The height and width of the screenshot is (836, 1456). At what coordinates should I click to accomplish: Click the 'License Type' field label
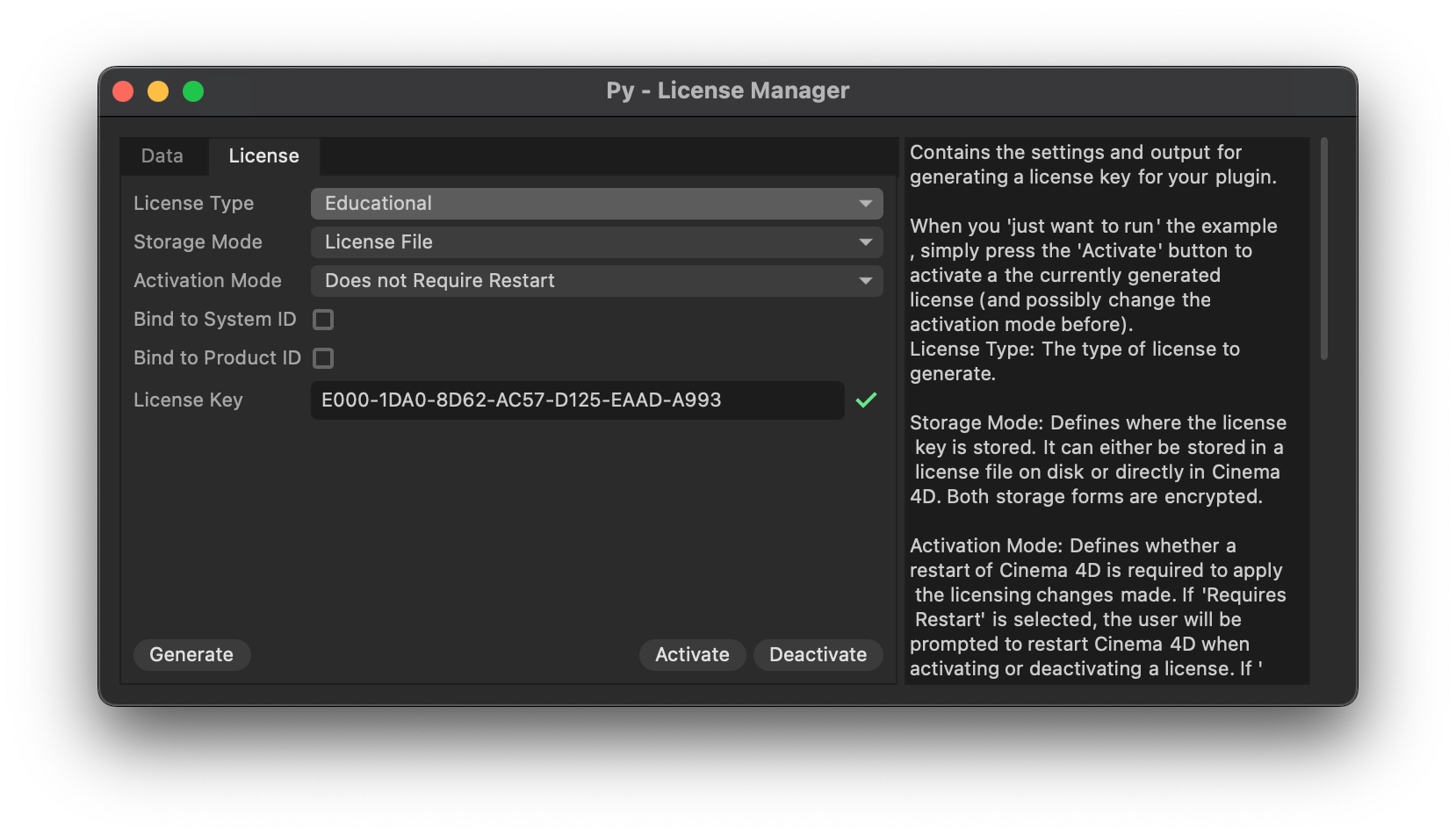coord(193,204)
